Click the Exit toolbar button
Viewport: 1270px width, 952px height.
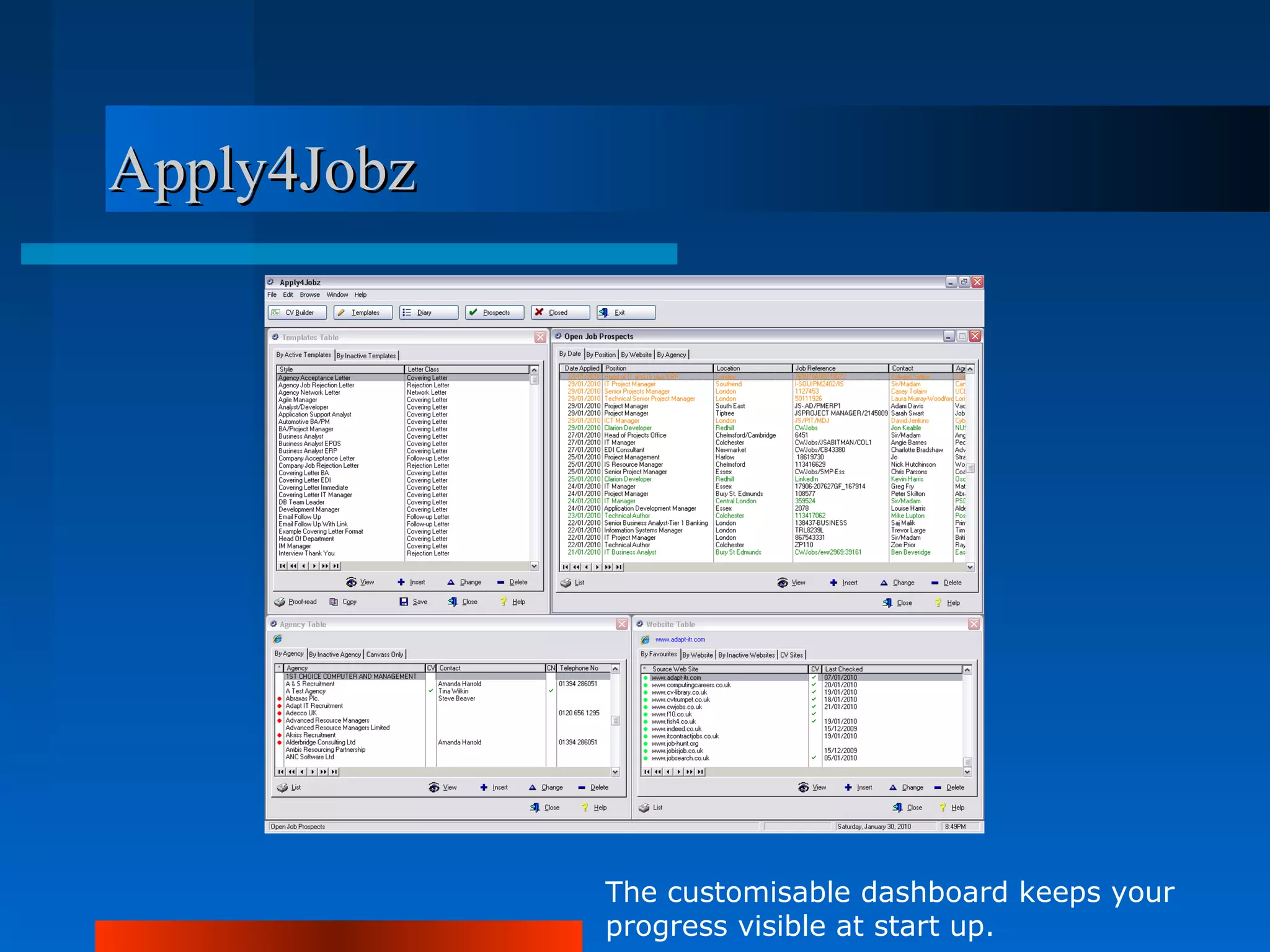[x=626, y=312]
